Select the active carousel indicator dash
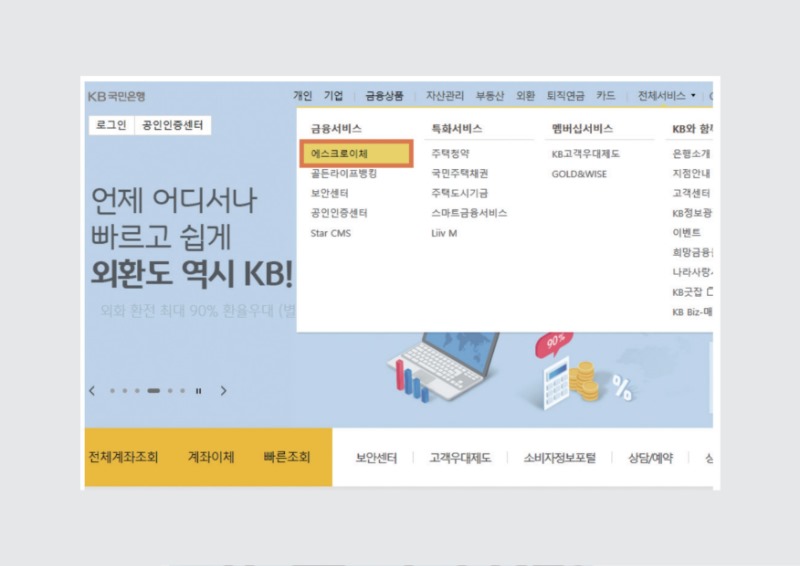This screenshot has width=800, height=566. tap(153, 391)
